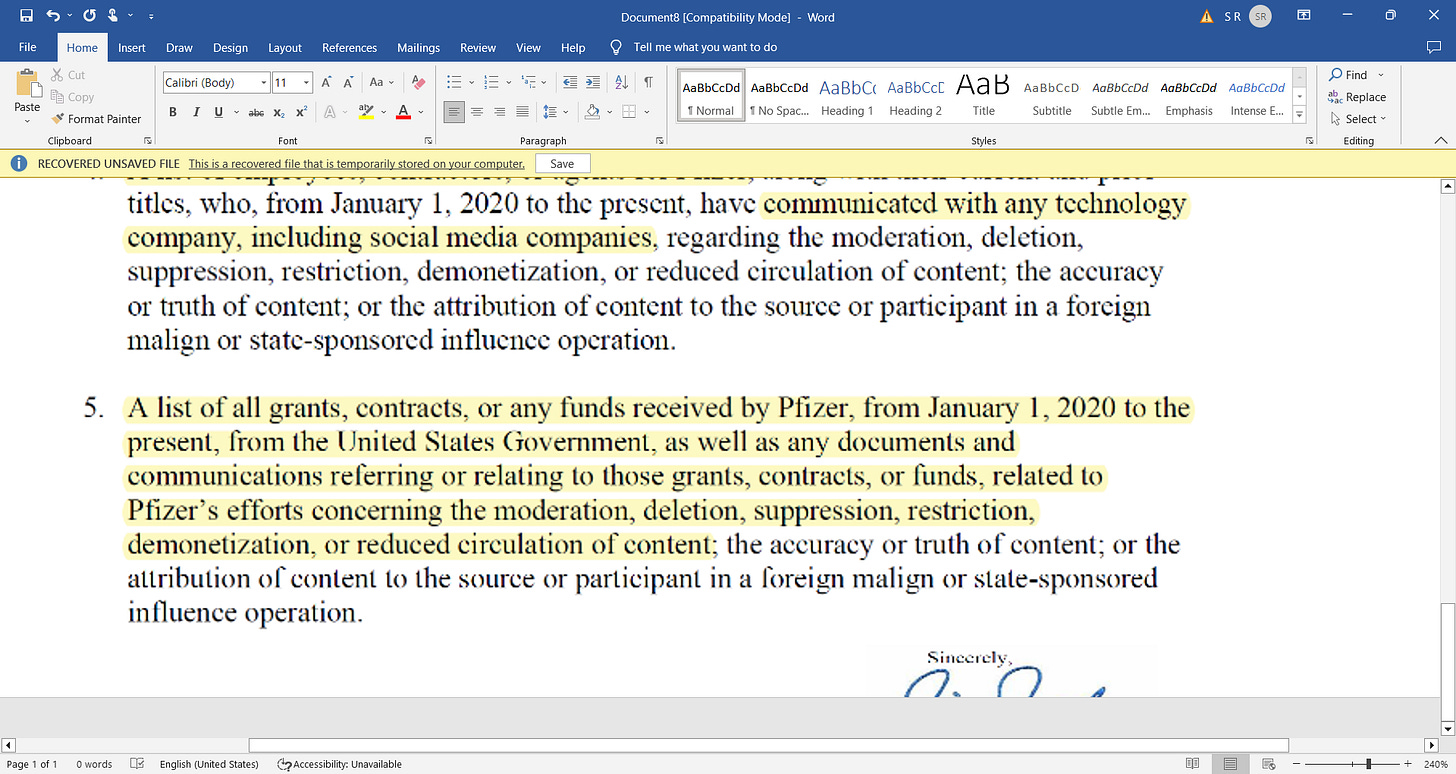The height and width of the screenshot is (774, 1456).
Task: Toggle Underline formatting
Action: pos(219,112)
